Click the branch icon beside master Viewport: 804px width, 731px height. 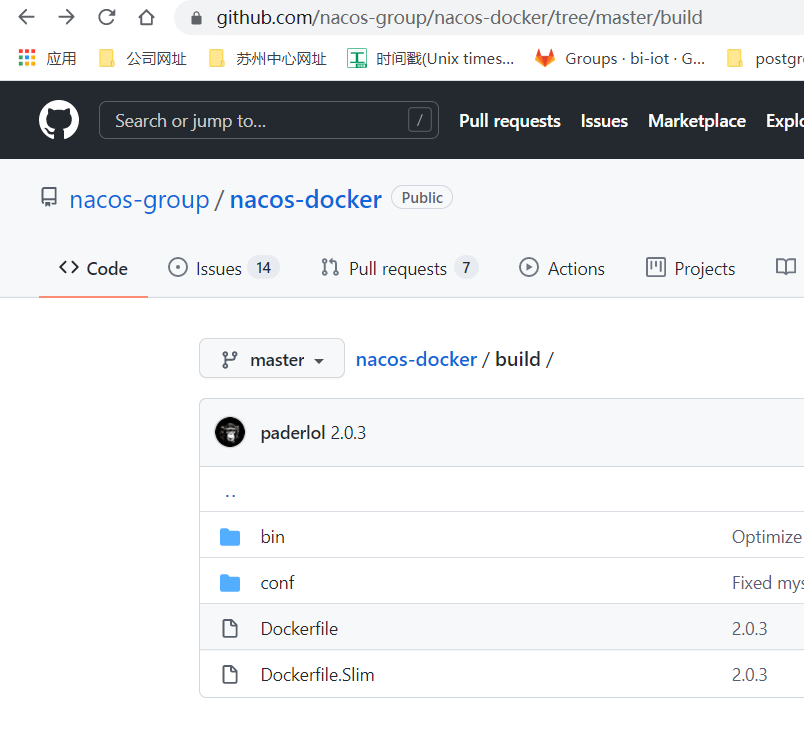[x=232, y=358]
